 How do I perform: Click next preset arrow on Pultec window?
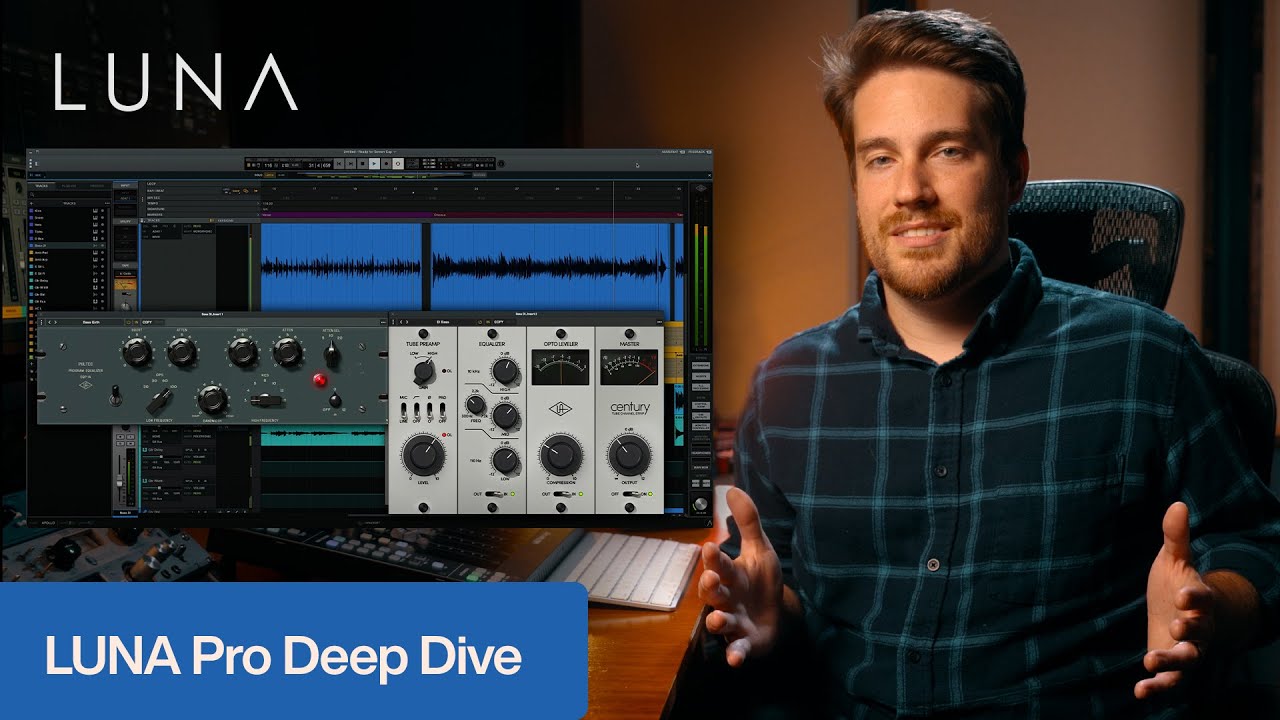(x=55, y=322)
